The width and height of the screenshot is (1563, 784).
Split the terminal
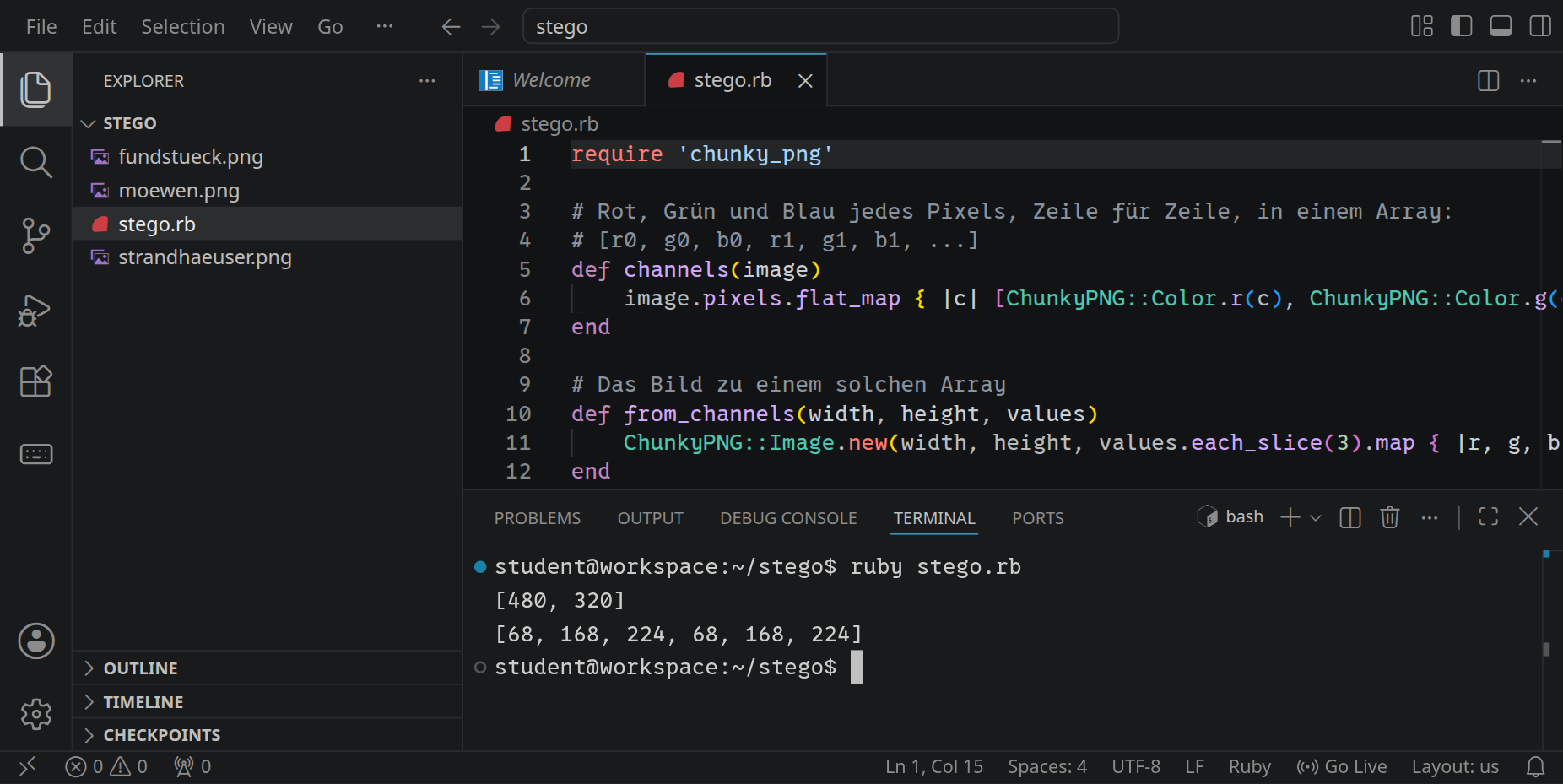click(1350, 517)
